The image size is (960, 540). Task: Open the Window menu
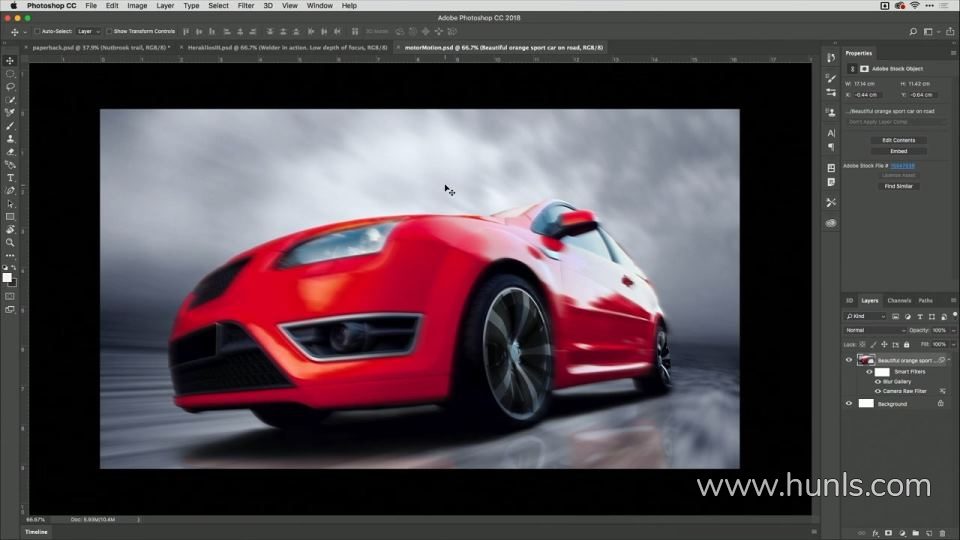click(320, 6)
